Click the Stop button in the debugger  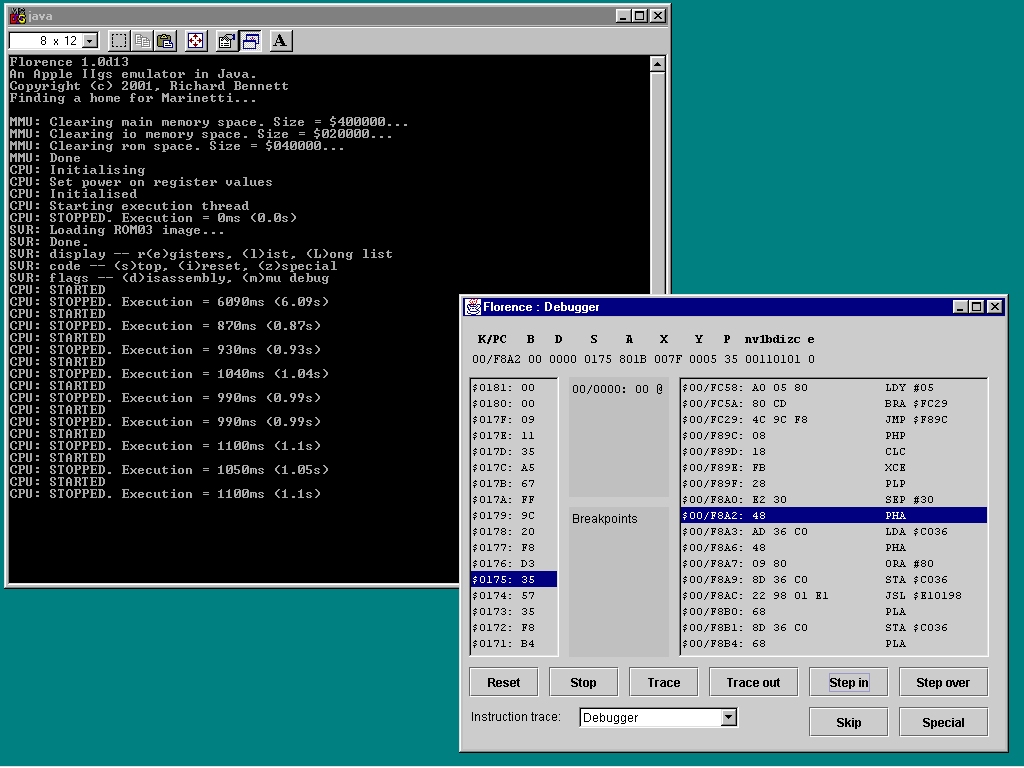point(583,682)
